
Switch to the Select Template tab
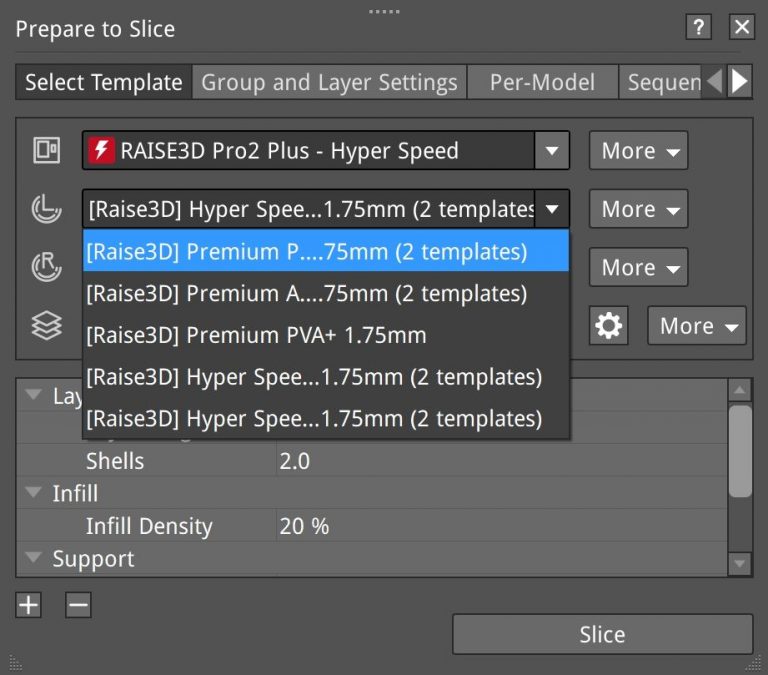tap(103, 82)
